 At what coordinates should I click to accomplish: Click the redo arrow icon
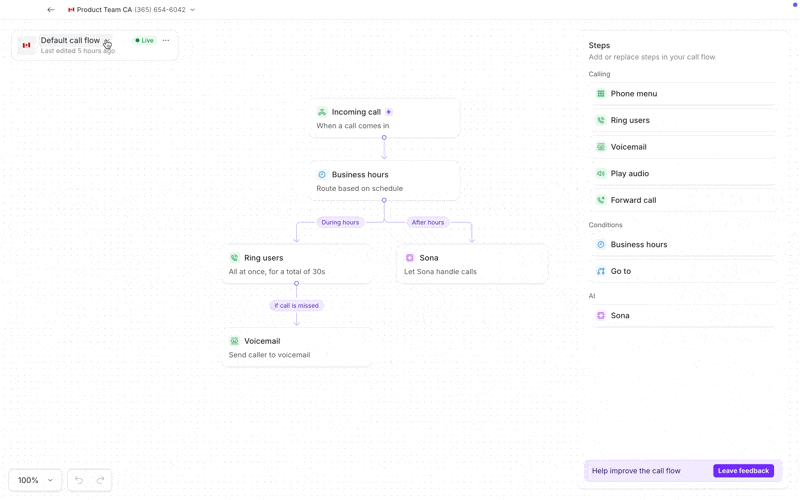coord(101,480)
